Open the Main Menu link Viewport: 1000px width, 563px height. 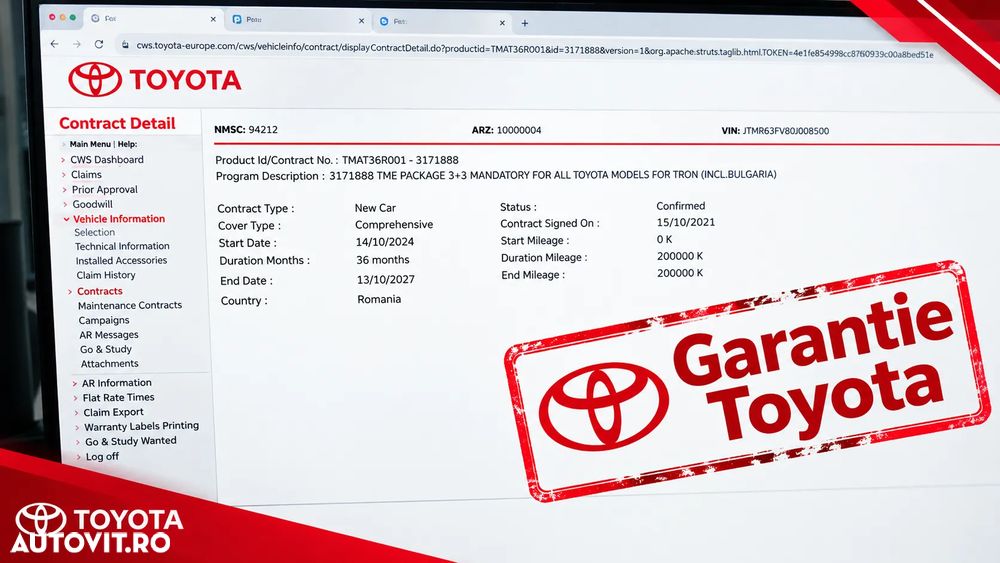(x=90, y=144)
